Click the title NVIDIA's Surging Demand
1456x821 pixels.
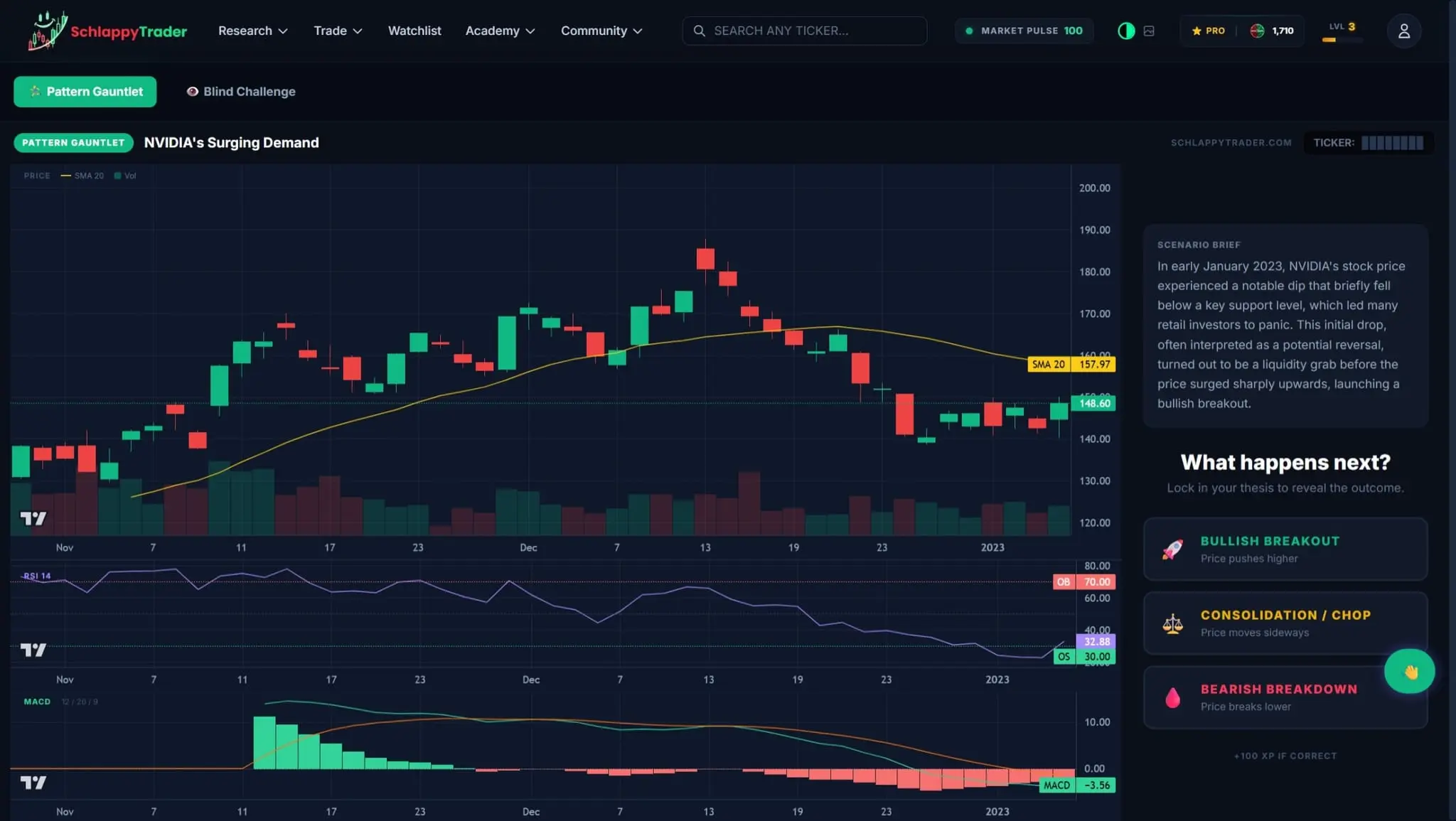[x=231, y=143]
